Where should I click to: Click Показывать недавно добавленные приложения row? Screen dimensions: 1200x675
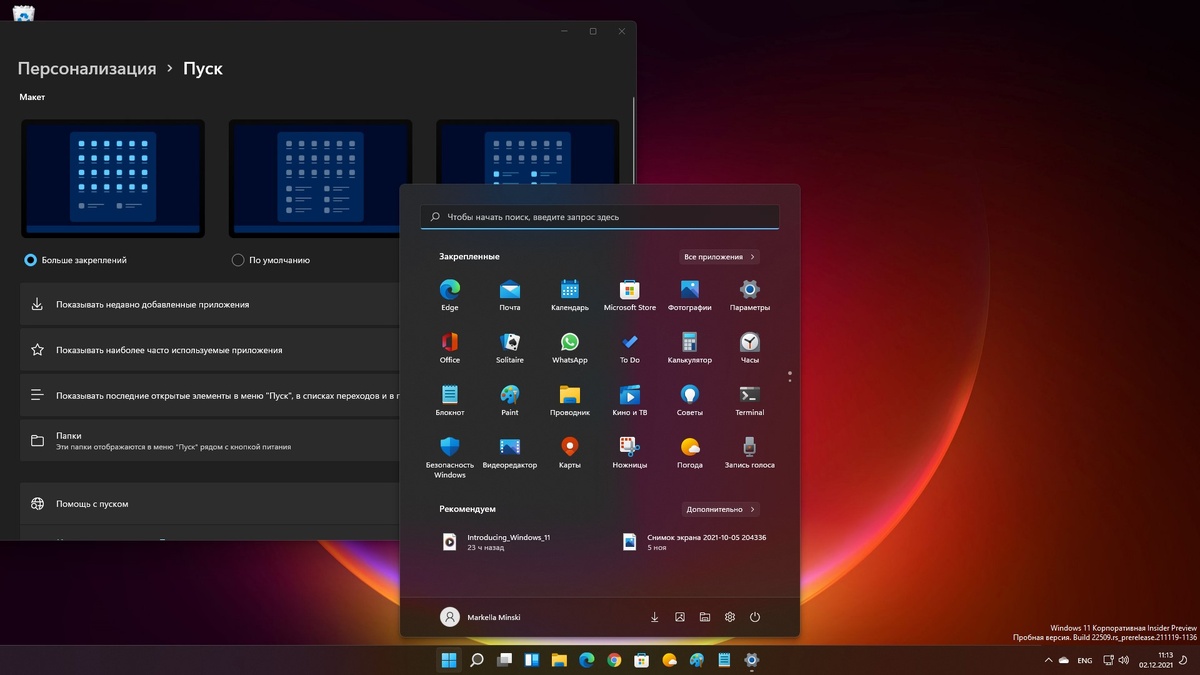210,304
